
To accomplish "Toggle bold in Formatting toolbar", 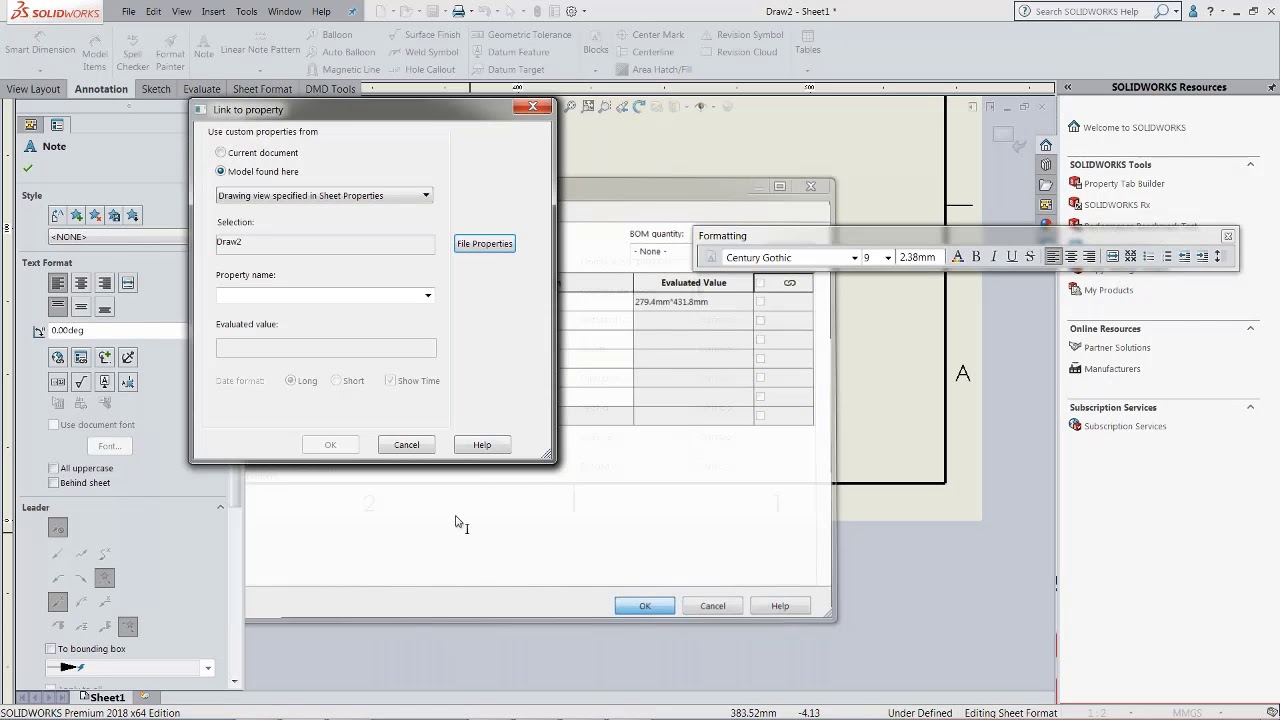I will [x=976, y=257].
